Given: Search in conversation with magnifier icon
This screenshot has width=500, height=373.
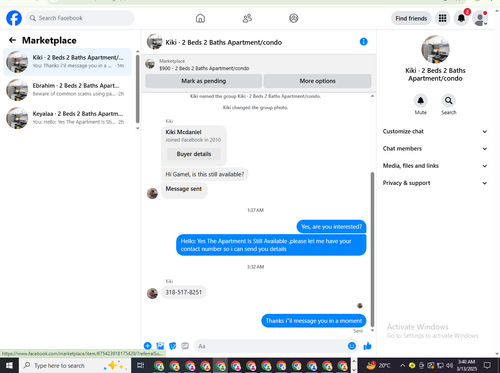Looking at the screenshot, I should (x=449, y=101).
